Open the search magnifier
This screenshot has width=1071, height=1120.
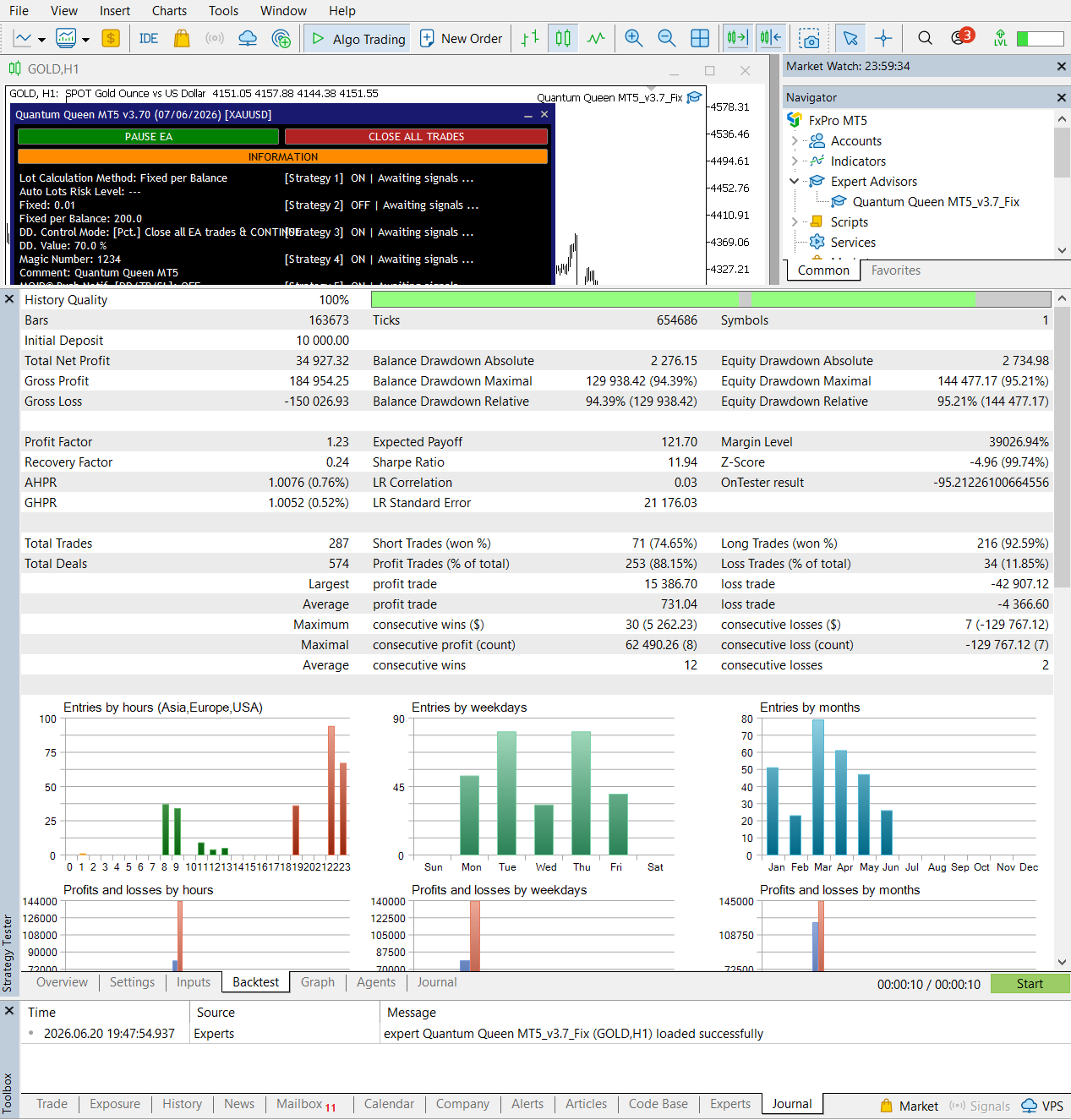[926, 38]
